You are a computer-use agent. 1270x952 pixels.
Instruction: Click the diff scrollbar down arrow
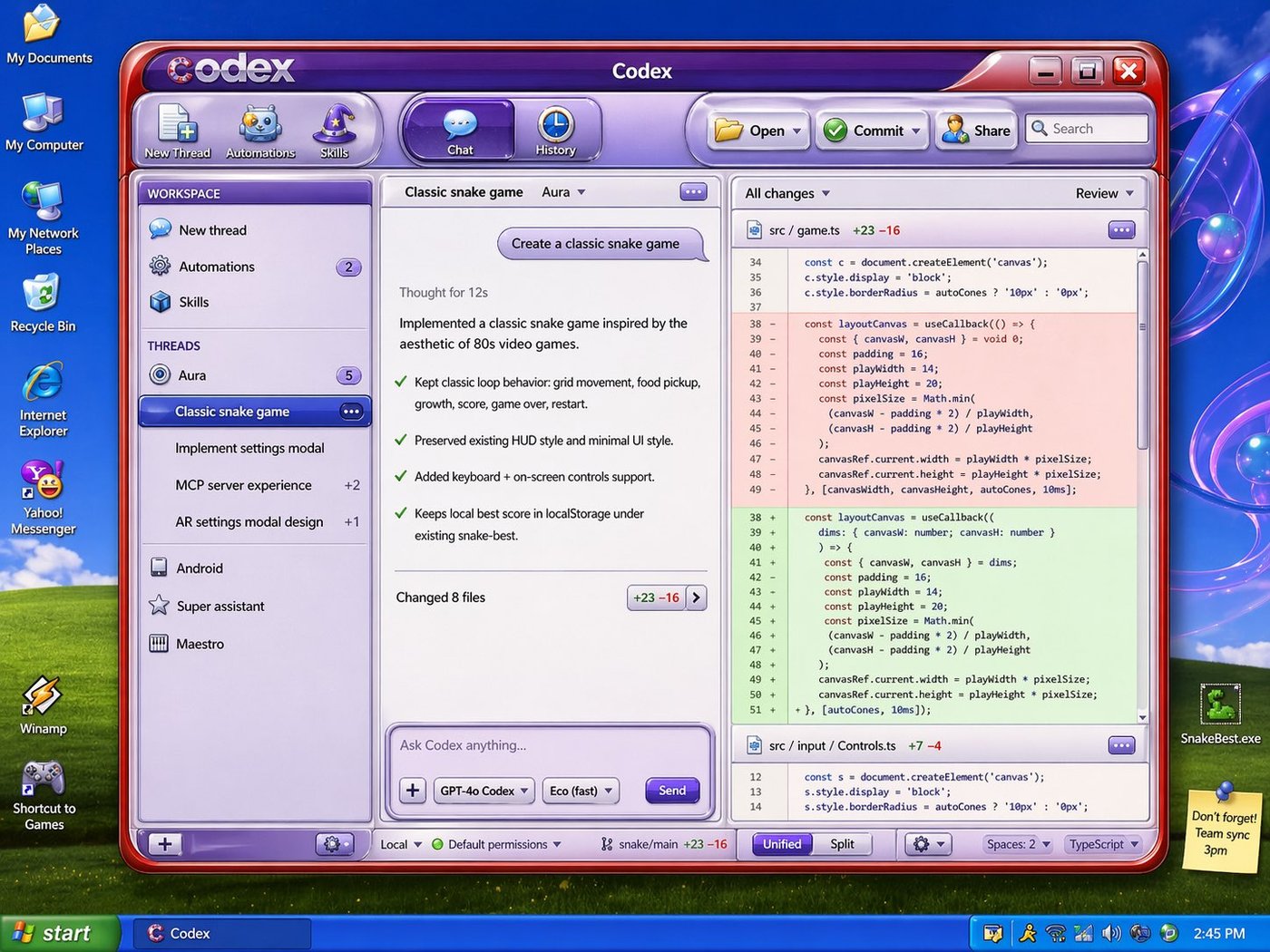pos(1142,717)
